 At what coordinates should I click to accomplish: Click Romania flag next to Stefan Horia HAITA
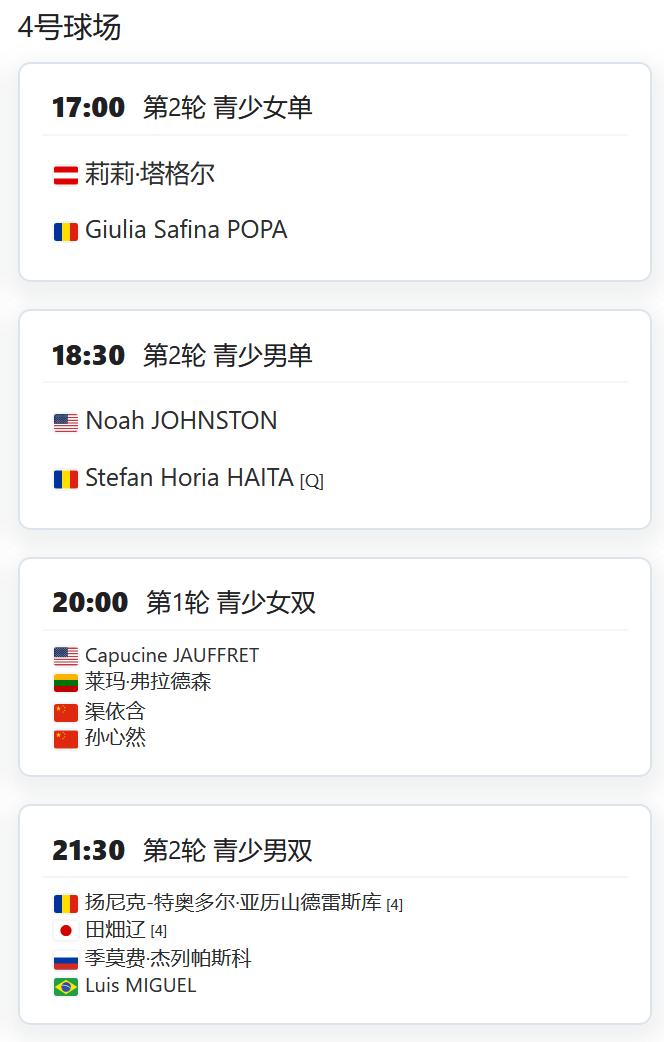[66, 479]
